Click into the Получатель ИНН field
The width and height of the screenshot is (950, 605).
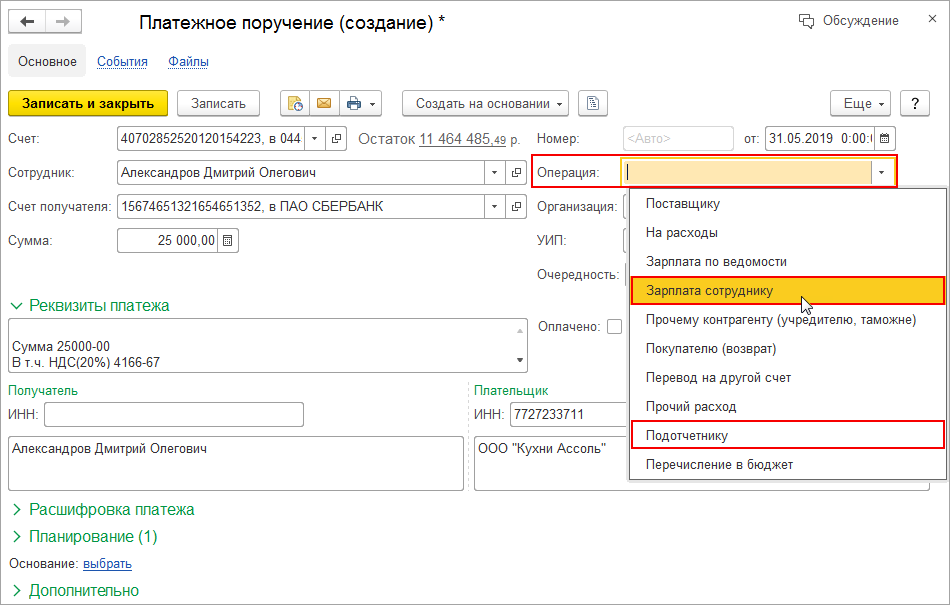point(173,414)
